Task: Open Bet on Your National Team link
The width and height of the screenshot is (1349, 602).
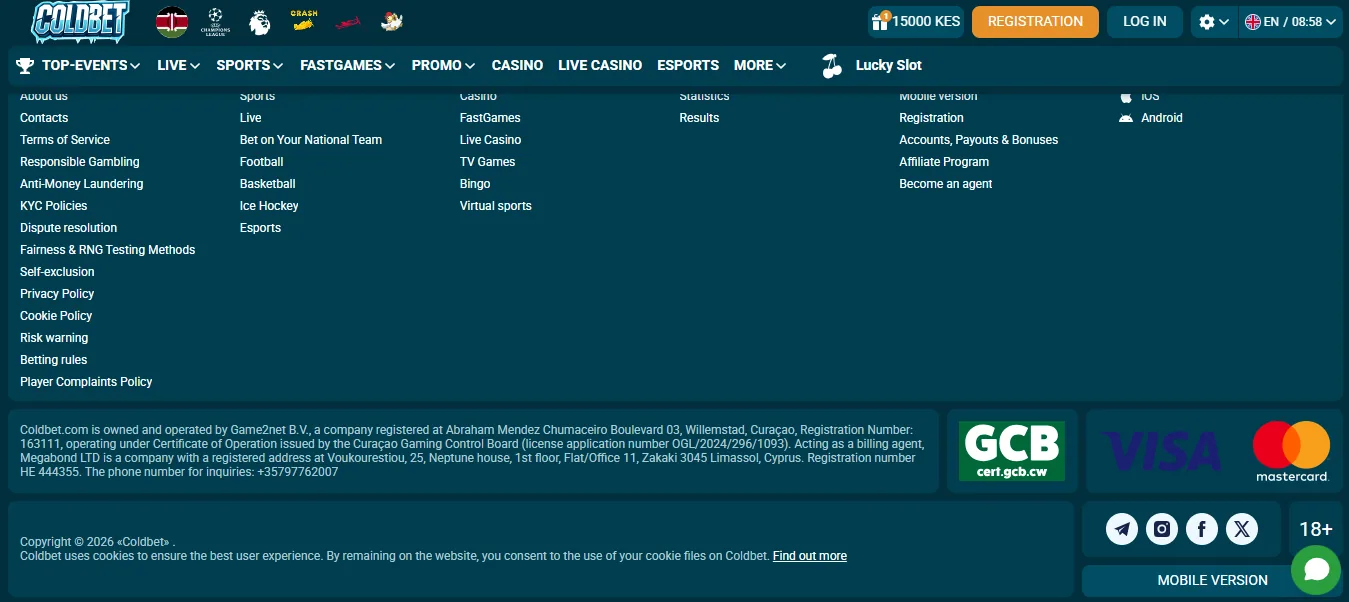Action: coord(311,140)
